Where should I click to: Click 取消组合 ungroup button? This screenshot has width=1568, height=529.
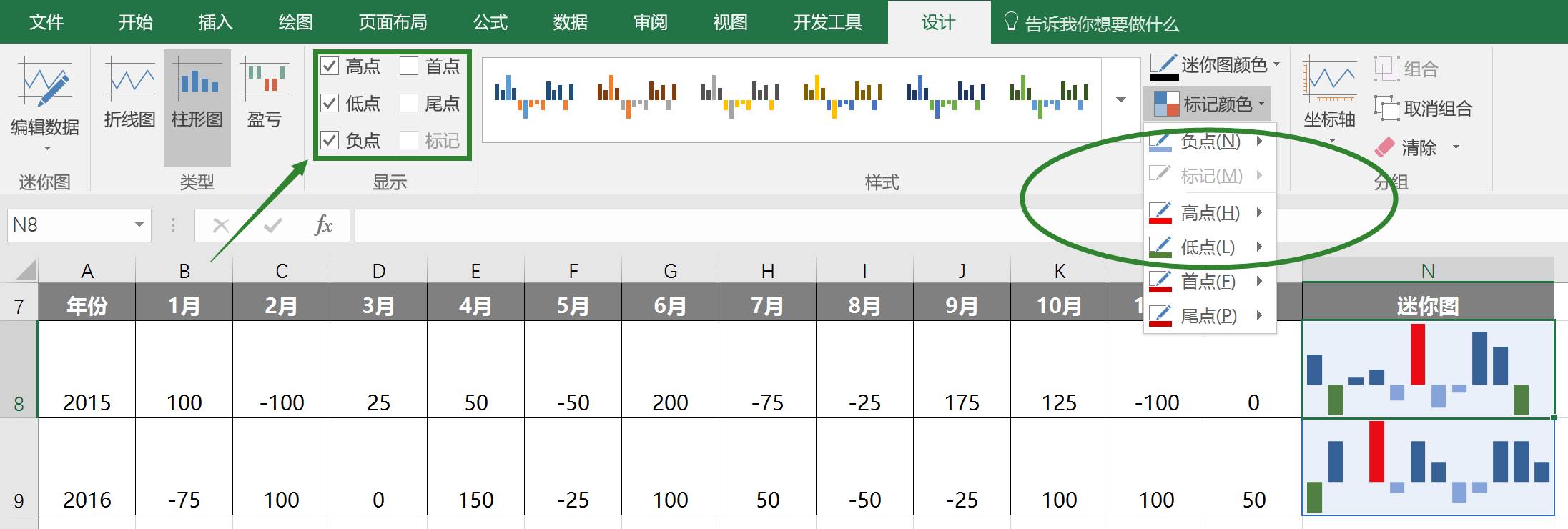(1424, 109)
